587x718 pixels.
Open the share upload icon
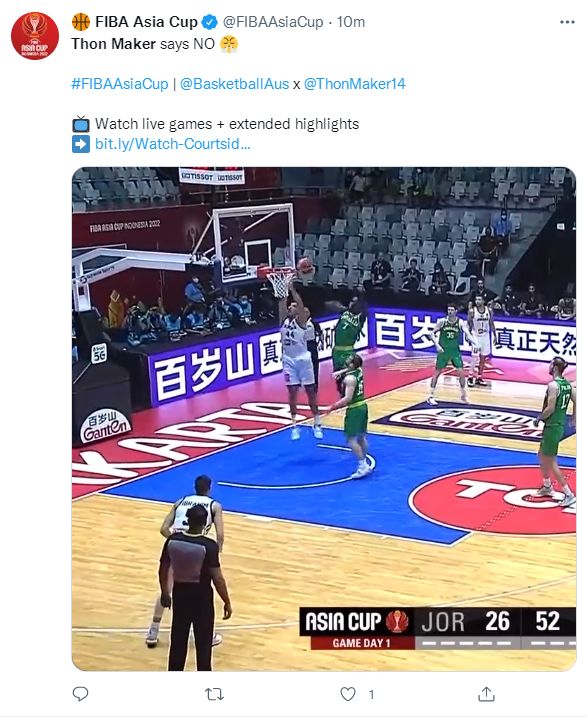point(486,694)
